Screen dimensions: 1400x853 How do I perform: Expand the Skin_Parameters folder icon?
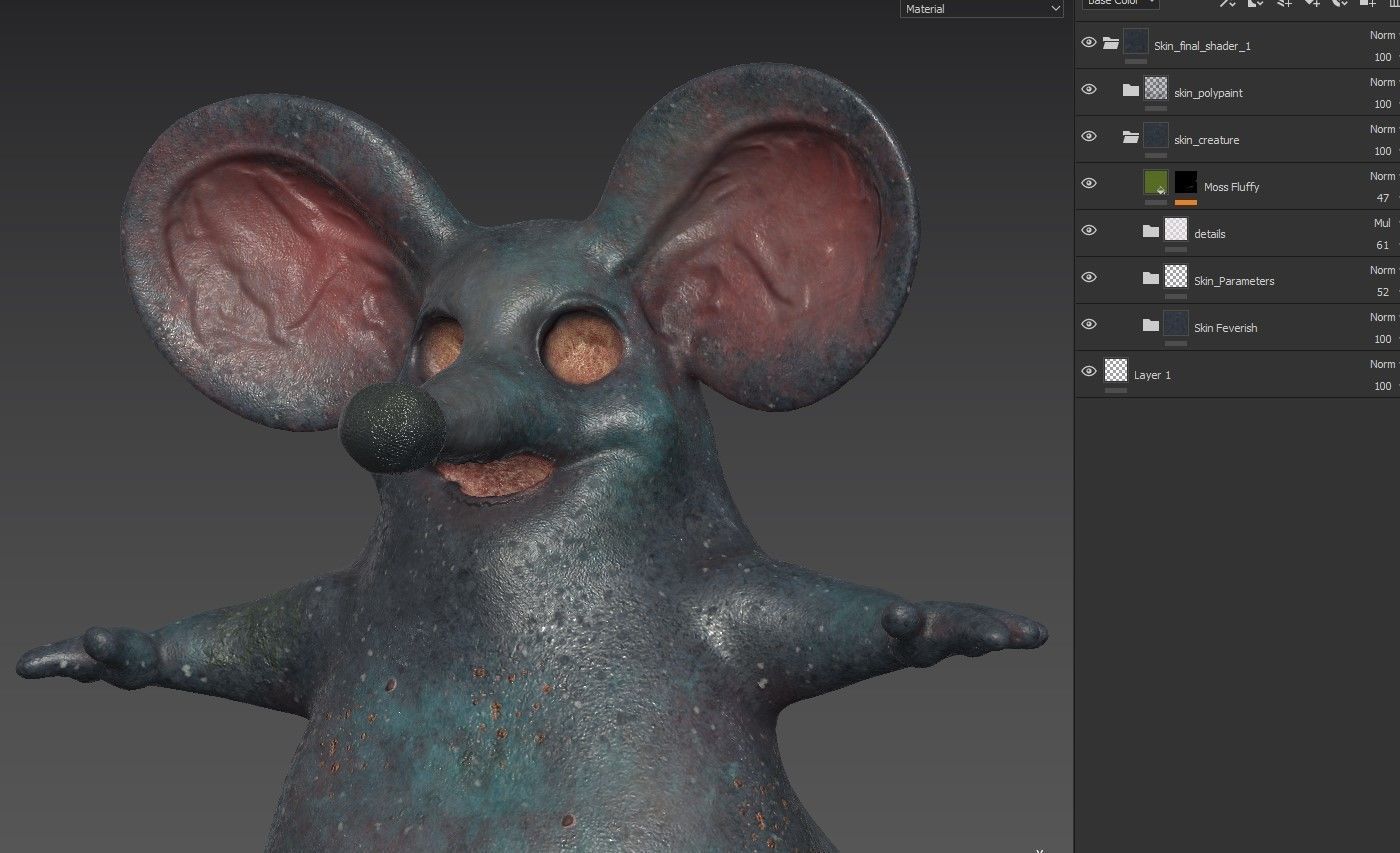pyautogui.click(x=1151, y=278)
